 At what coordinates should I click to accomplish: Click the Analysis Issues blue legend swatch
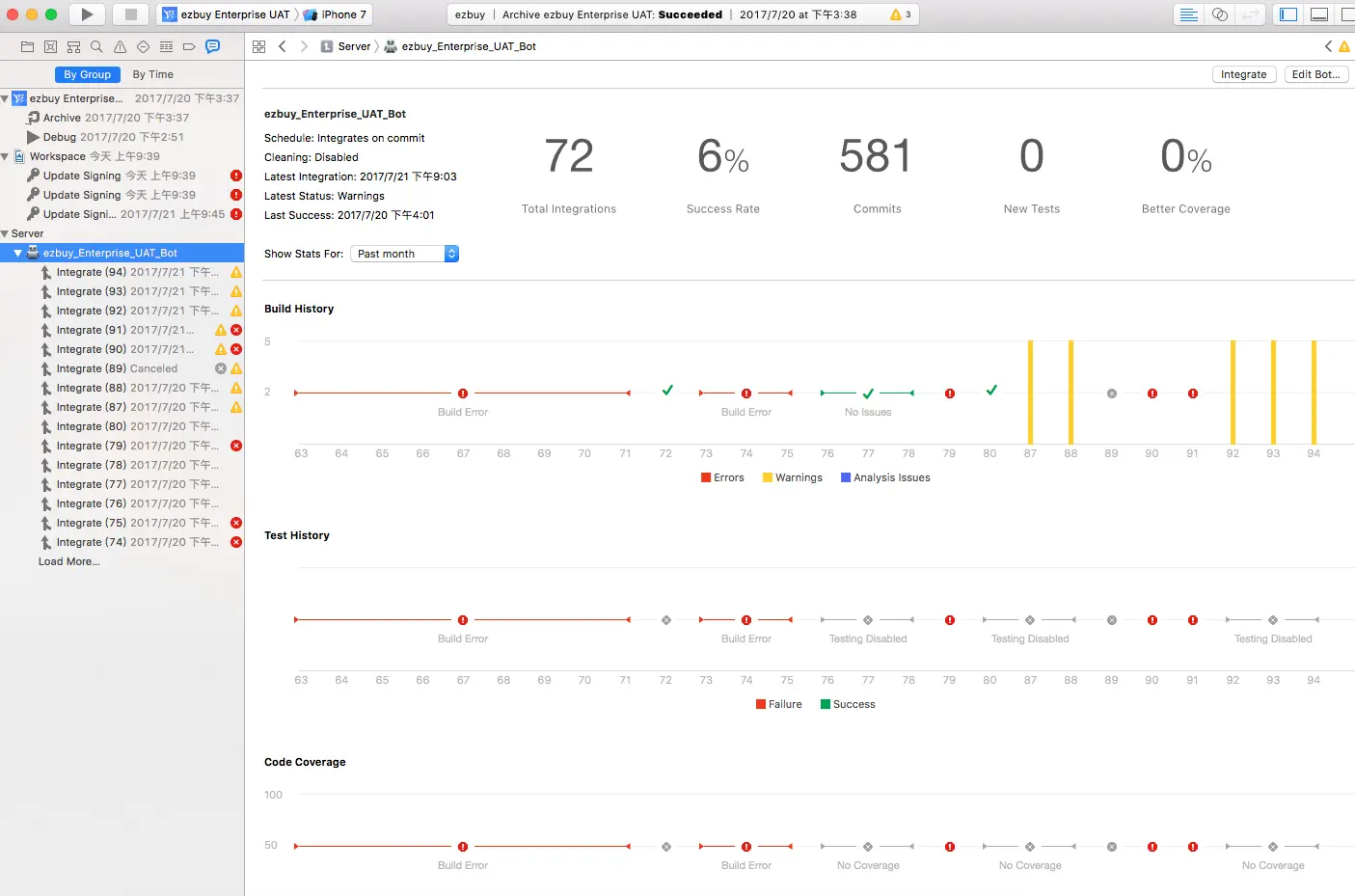point(846,477)
